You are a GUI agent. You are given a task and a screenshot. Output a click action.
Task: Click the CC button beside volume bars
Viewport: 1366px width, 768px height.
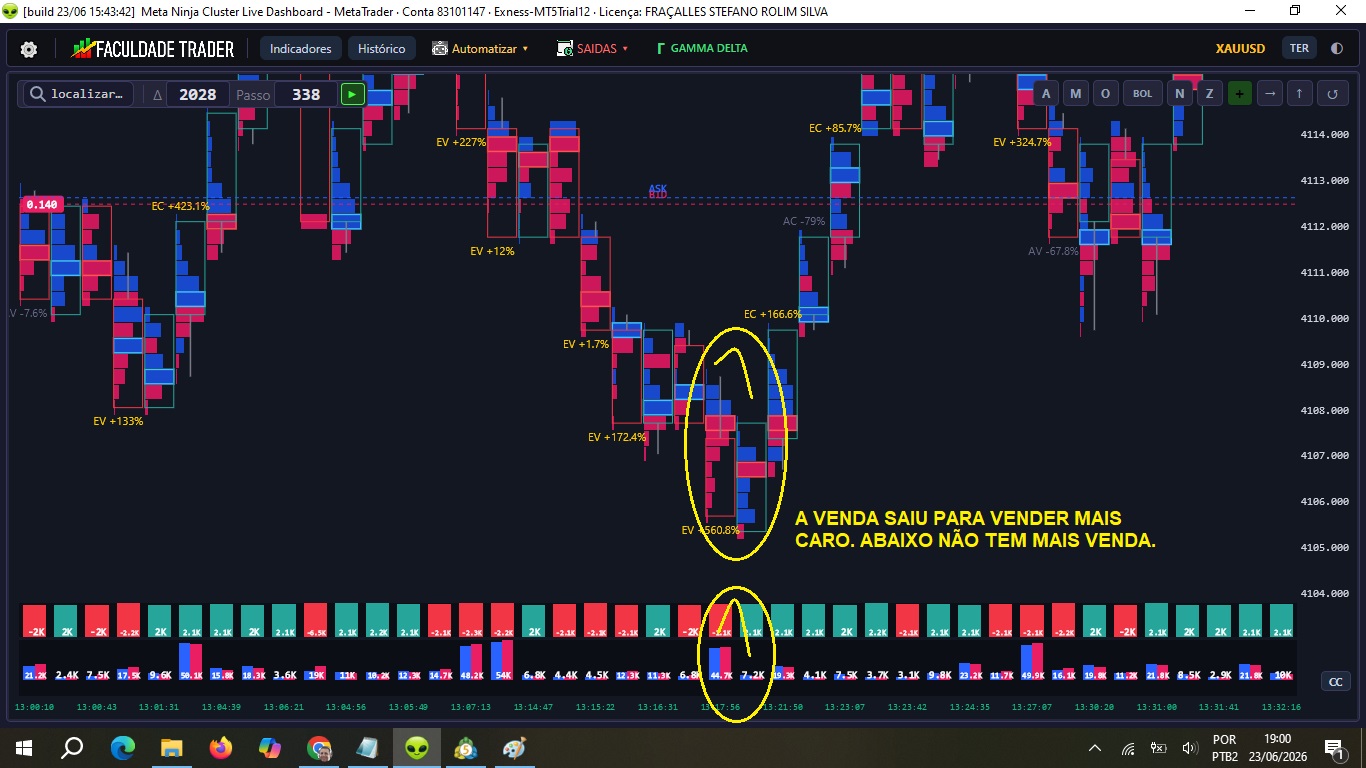pos(1335,681)
